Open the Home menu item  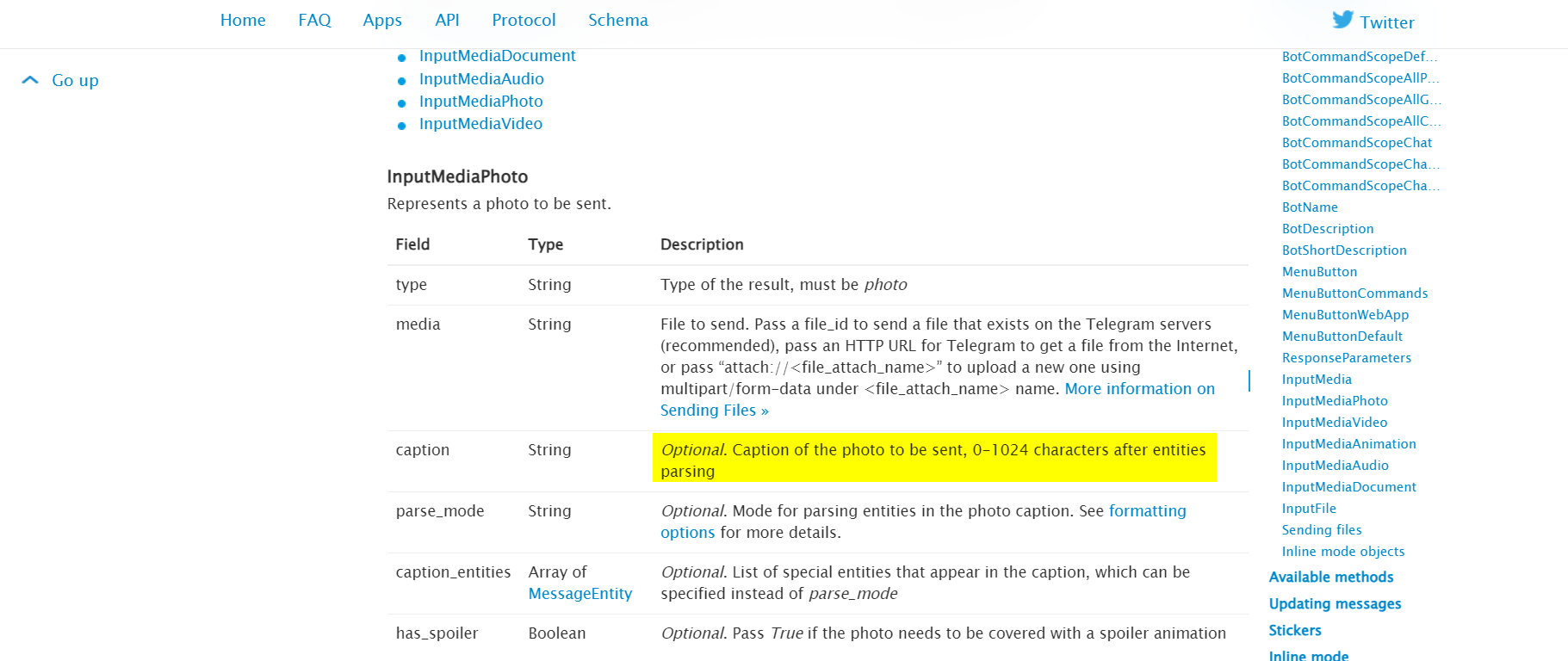click(243, 20)
